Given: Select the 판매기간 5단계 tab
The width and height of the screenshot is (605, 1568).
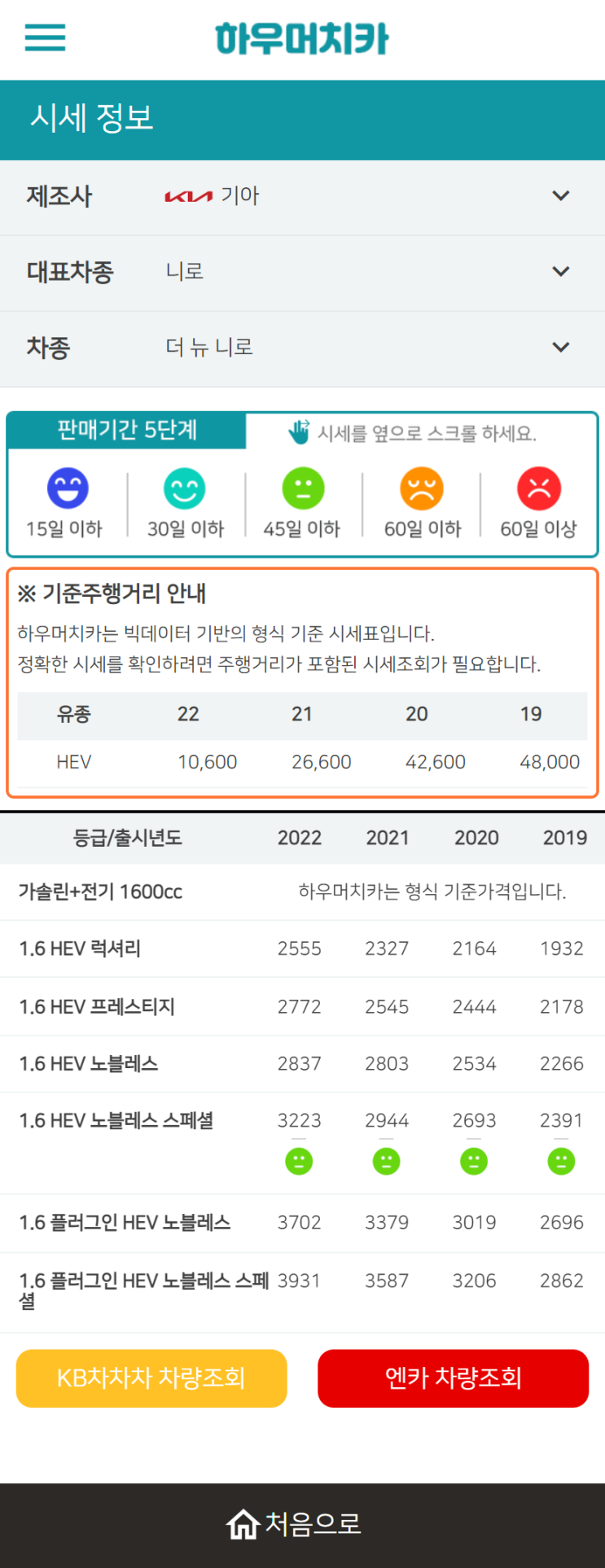Looking at the screenshot, I should point(127,430).
